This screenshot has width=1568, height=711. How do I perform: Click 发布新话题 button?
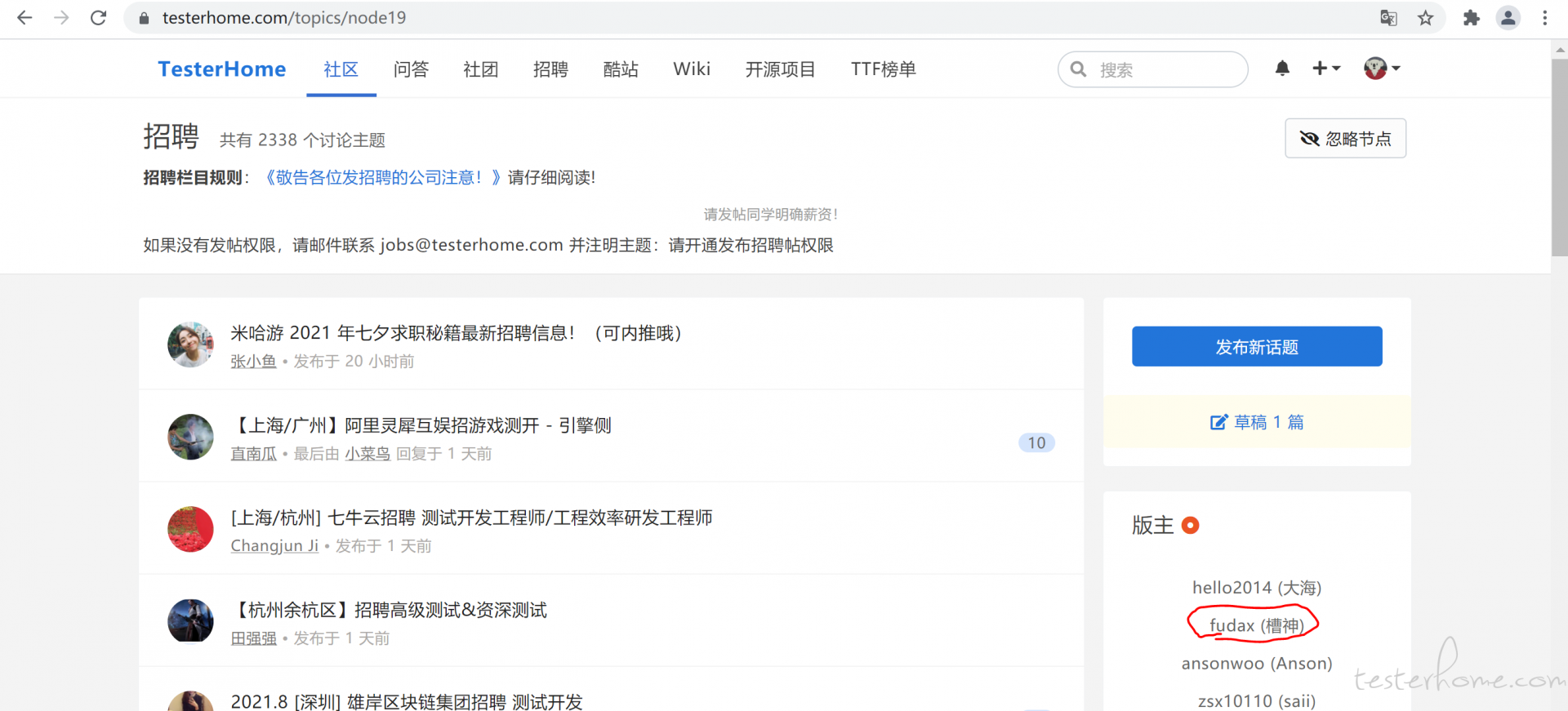coord(1257,347)
